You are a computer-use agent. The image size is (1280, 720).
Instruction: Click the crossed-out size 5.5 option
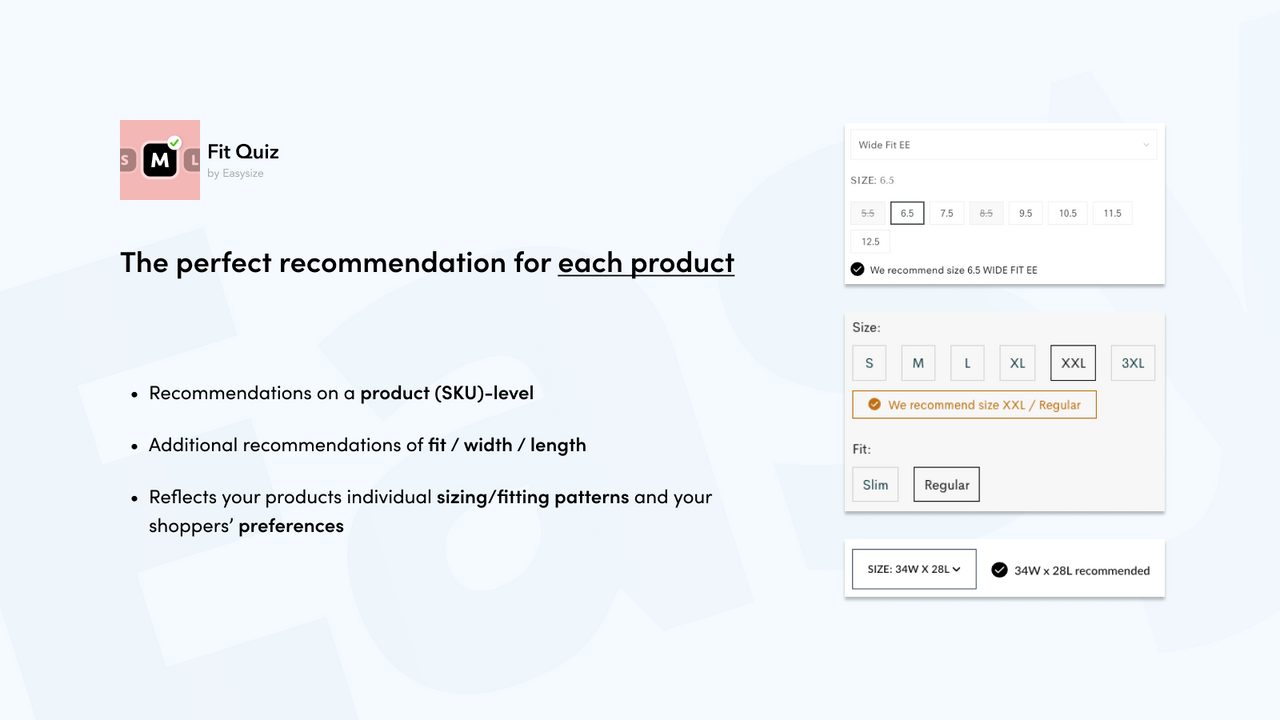pyautogui.click(x=867, y=212)
